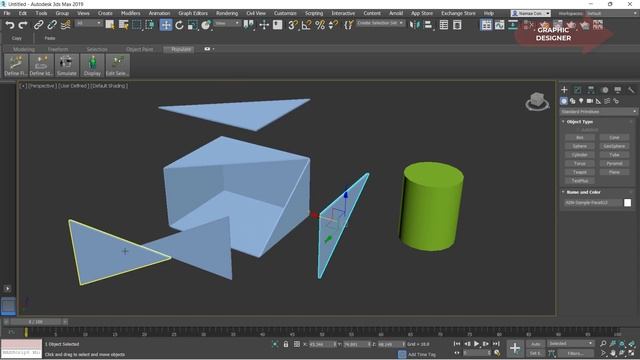Open the Rendering menu
The image size is (640, 360).
(227, 13)
